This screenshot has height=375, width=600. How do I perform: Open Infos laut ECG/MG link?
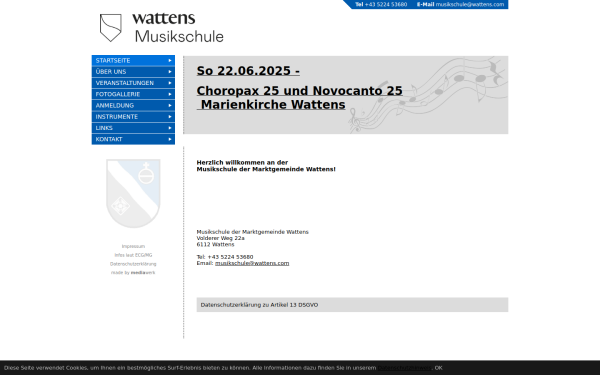point(133,255)
